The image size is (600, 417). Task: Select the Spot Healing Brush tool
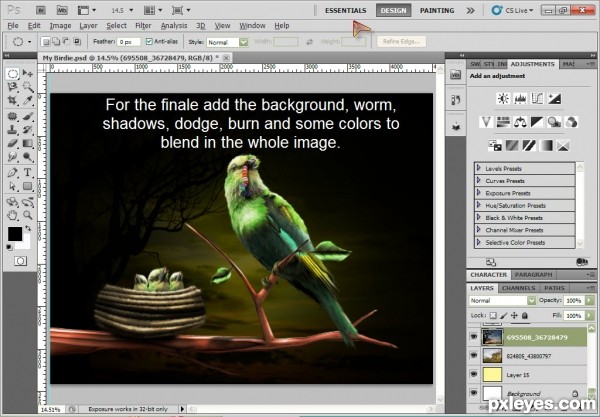tap(12, 116)
